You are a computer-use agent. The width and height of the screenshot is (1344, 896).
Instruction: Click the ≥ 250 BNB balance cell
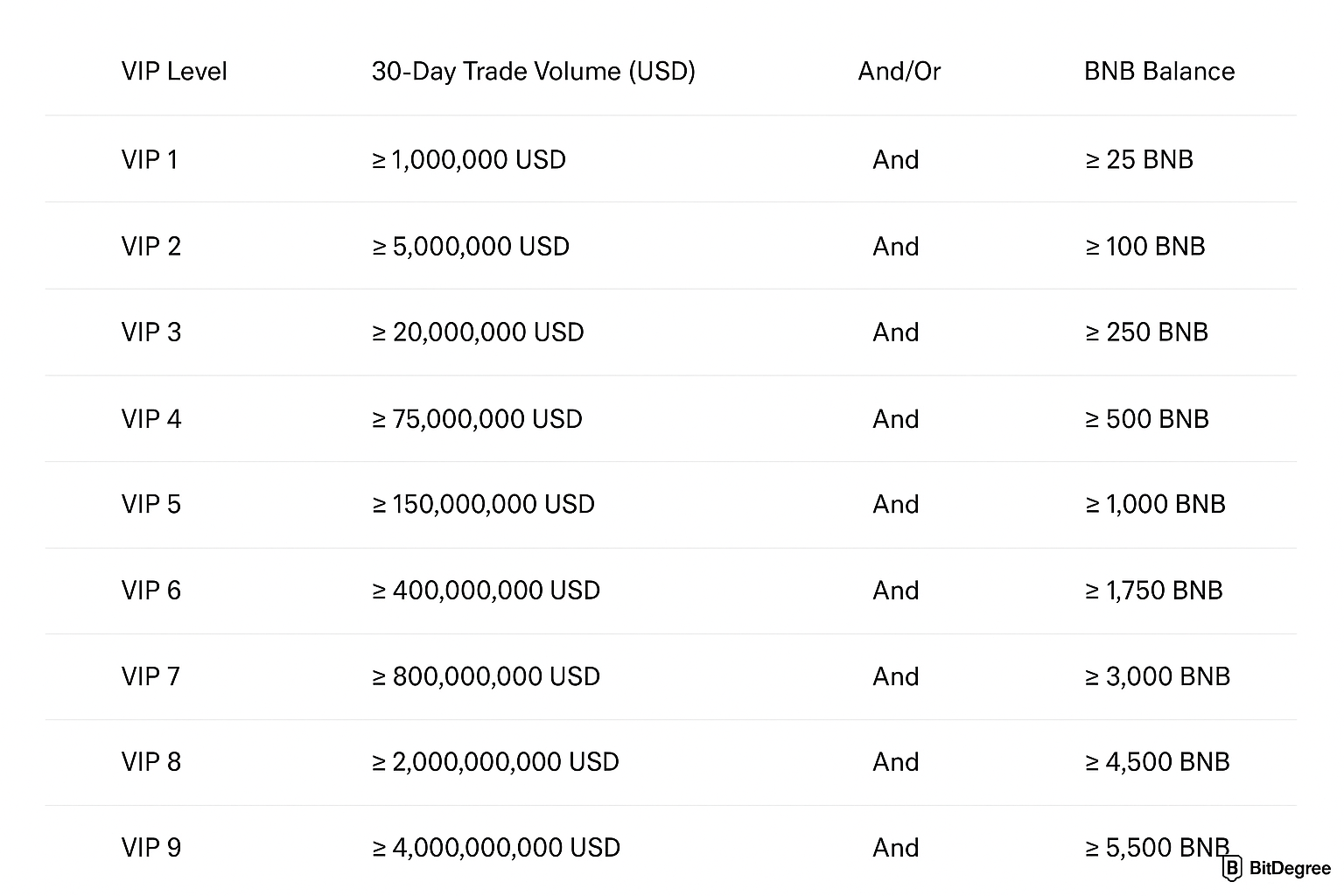[1146, 332]
